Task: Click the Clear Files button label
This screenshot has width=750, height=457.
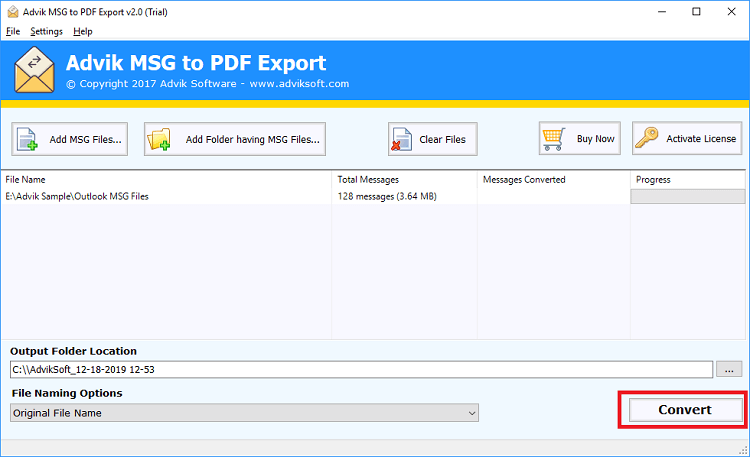Action: [442, 140]
